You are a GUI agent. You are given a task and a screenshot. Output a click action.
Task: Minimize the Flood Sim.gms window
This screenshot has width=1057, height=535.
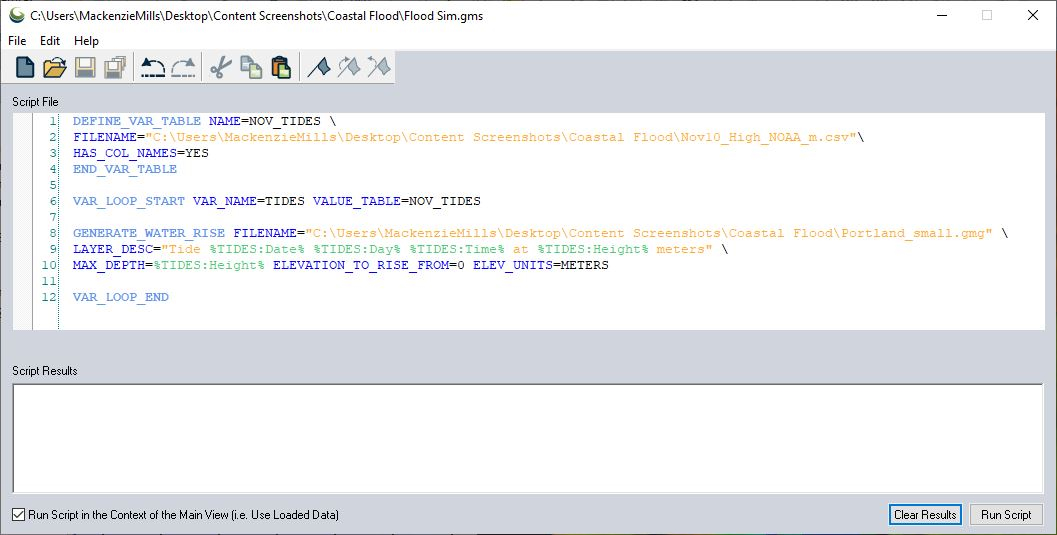coord(942,15)
